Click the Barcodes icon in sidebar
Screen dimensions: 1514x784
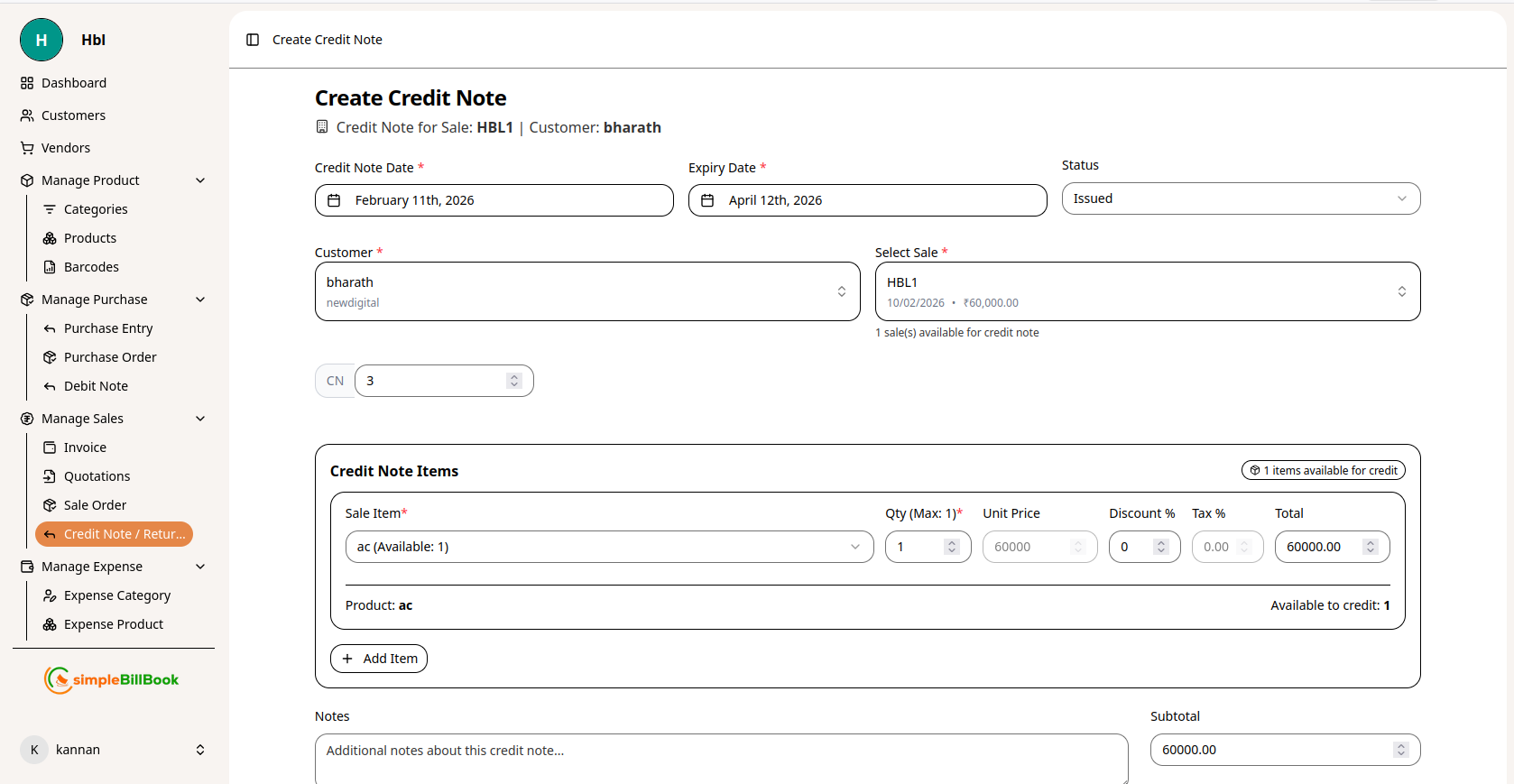(50, 267)
